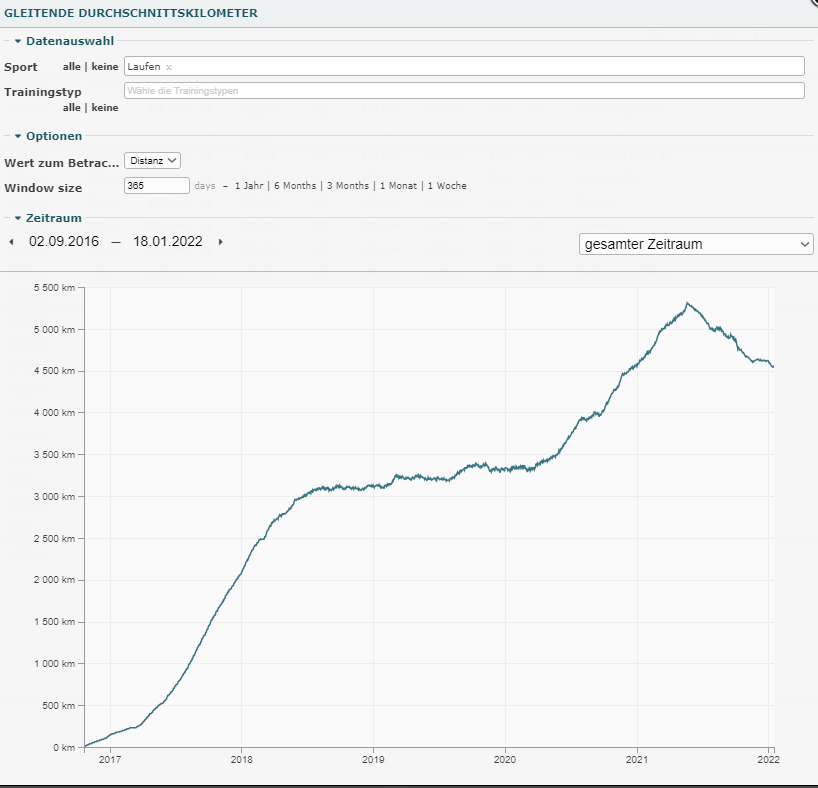Go to next time period arrow

click(221, 242)
